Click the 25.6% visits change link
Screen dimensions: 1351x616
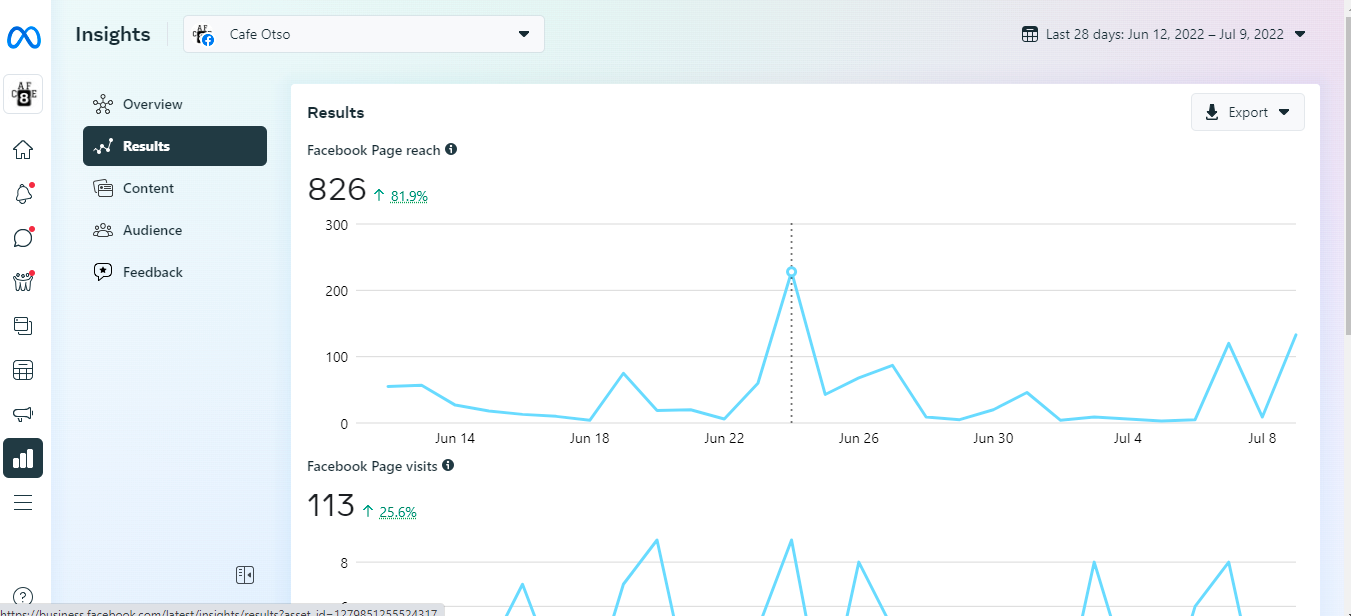coord(398,512)
